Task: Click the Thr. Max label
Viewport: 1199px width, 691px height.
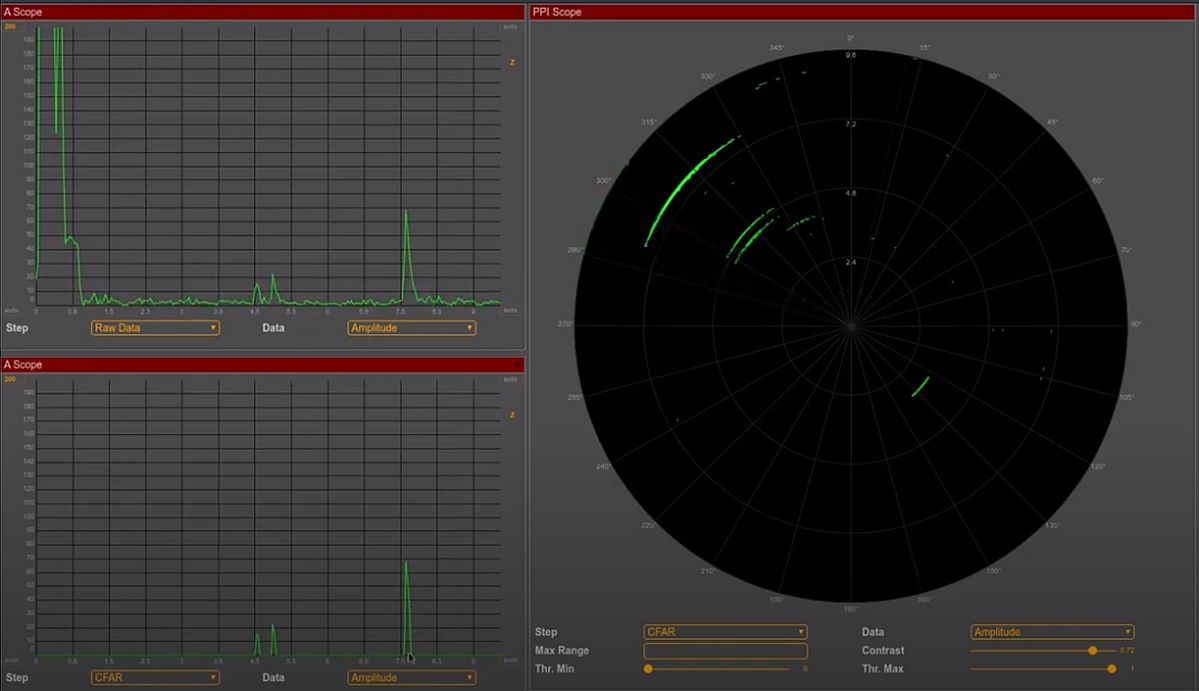Action: point(883,669)
